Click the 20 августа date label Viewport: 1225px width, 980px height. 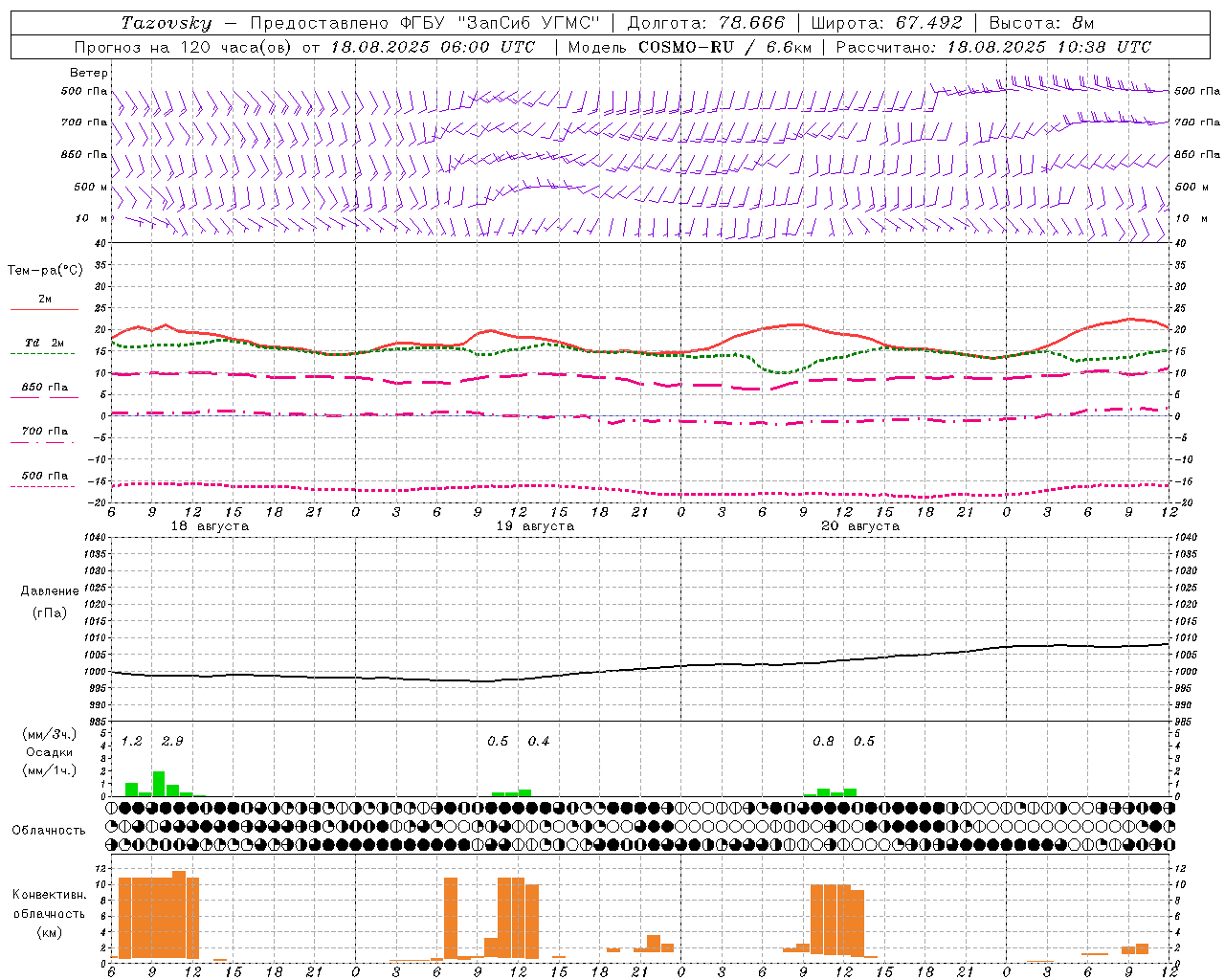click(860, 526)
